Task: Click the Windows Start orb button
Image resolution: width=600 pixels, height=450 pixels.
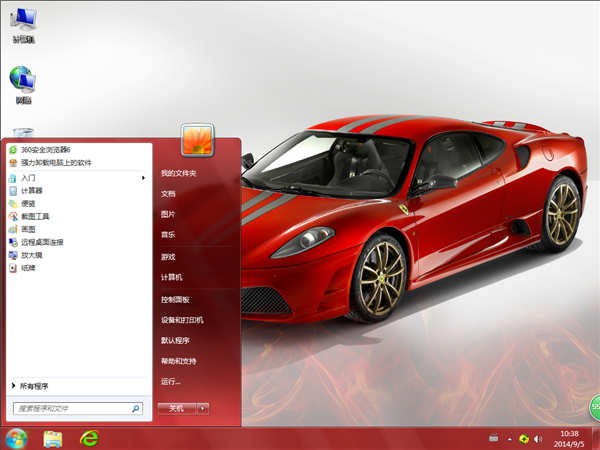Action: 16,438
